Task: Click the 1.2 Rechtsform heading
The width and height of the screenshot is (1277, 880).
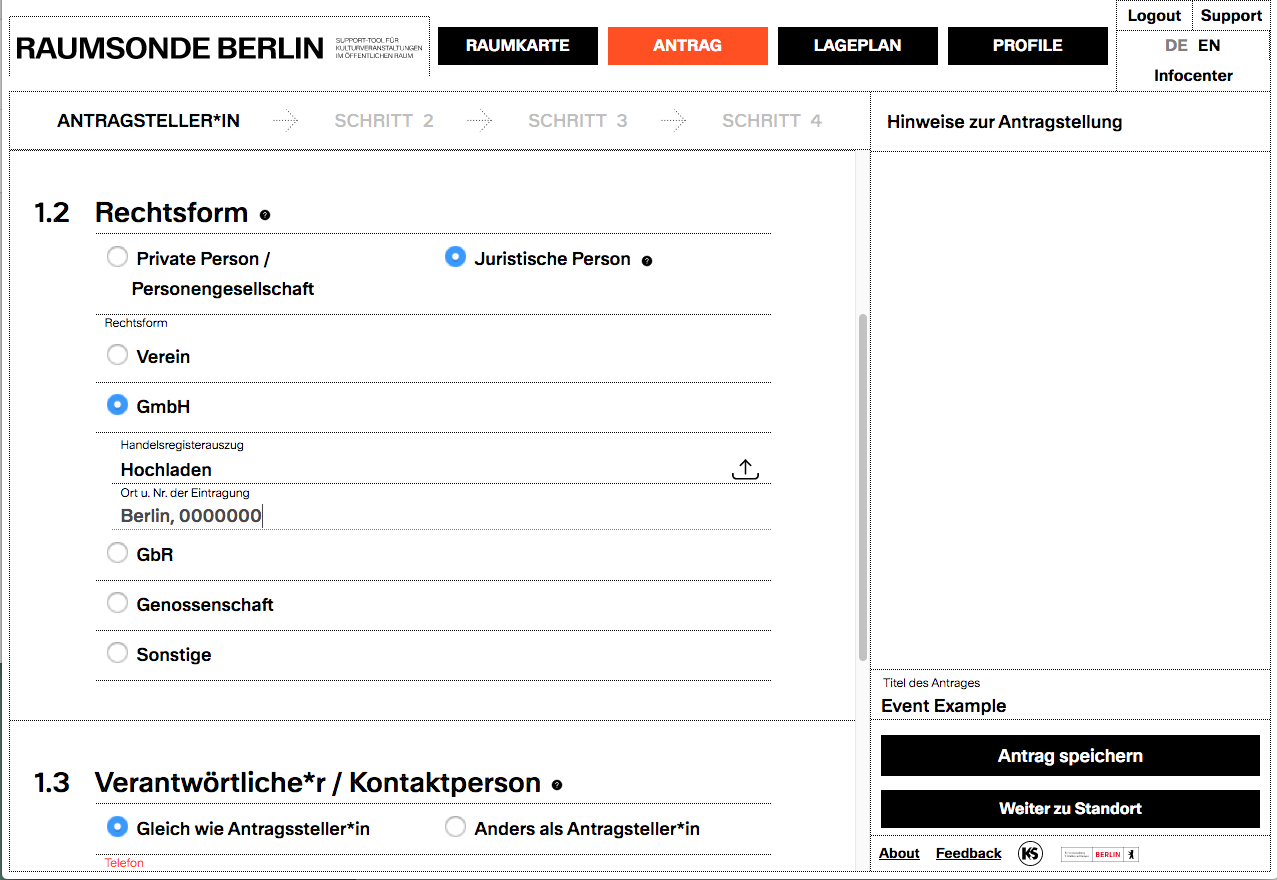Action: tap(141, 213)
